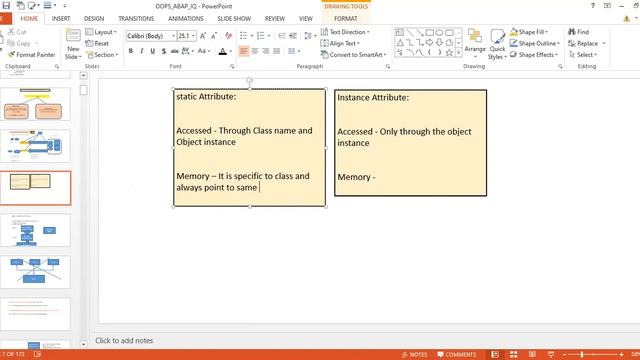Open the Text Direction dropdown
The image size is (640, 360).
(x=345, y=32)
